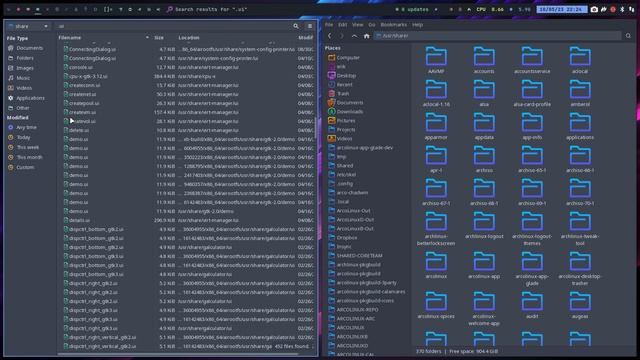The width and height of the screenshot is (640, 360).
Task: Open the Help menu in Thunar
Action: point(417,24)
